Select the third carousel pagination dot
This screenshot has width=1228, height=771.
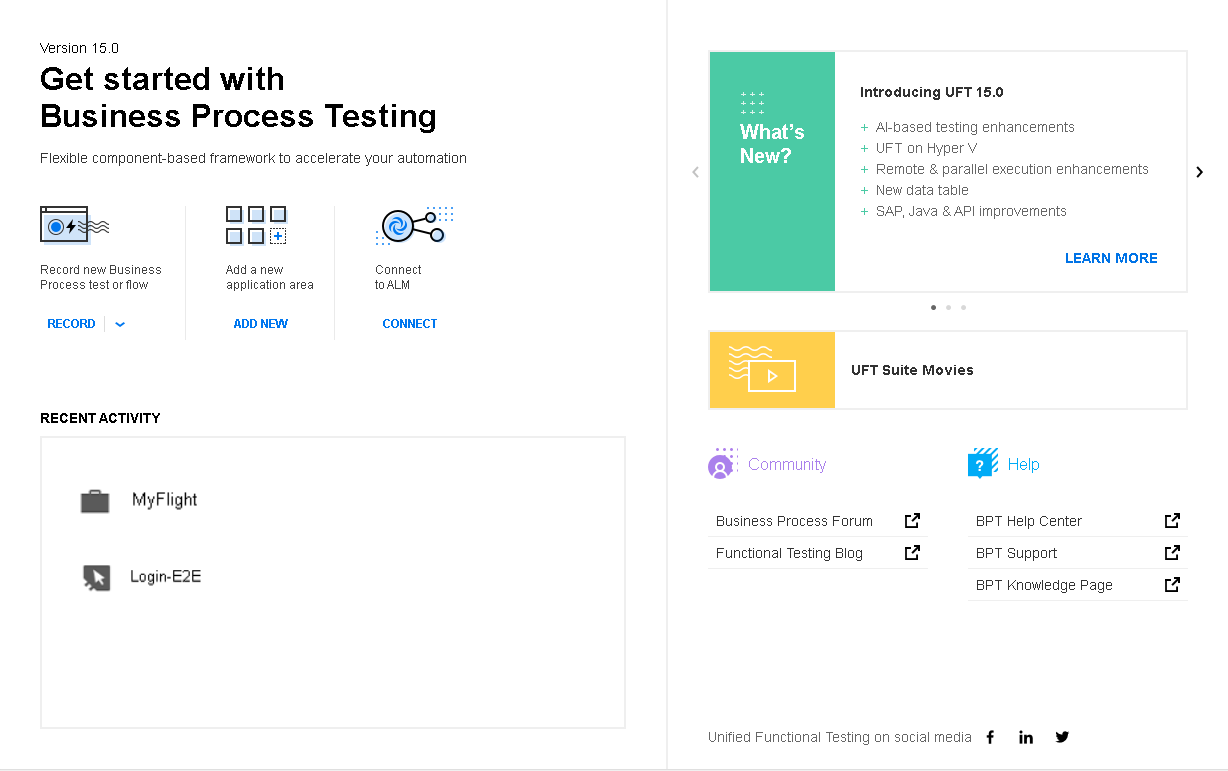click(x=963, y=308)
